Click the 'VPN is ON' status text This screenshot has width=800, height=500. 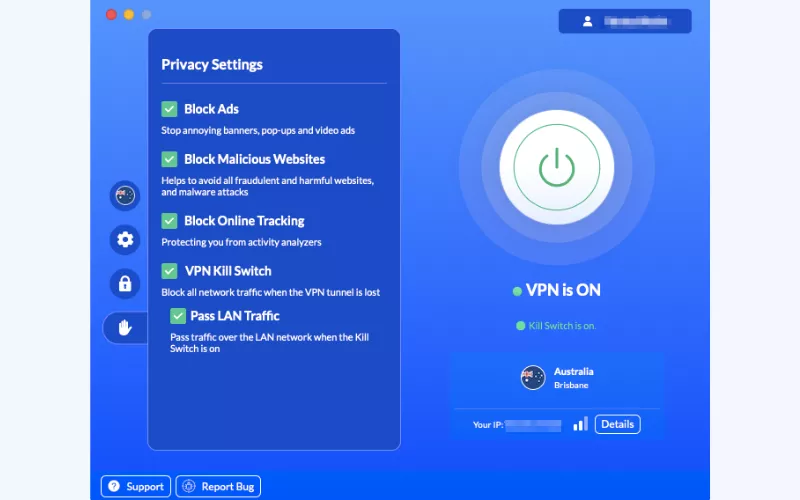coord(563,290)
